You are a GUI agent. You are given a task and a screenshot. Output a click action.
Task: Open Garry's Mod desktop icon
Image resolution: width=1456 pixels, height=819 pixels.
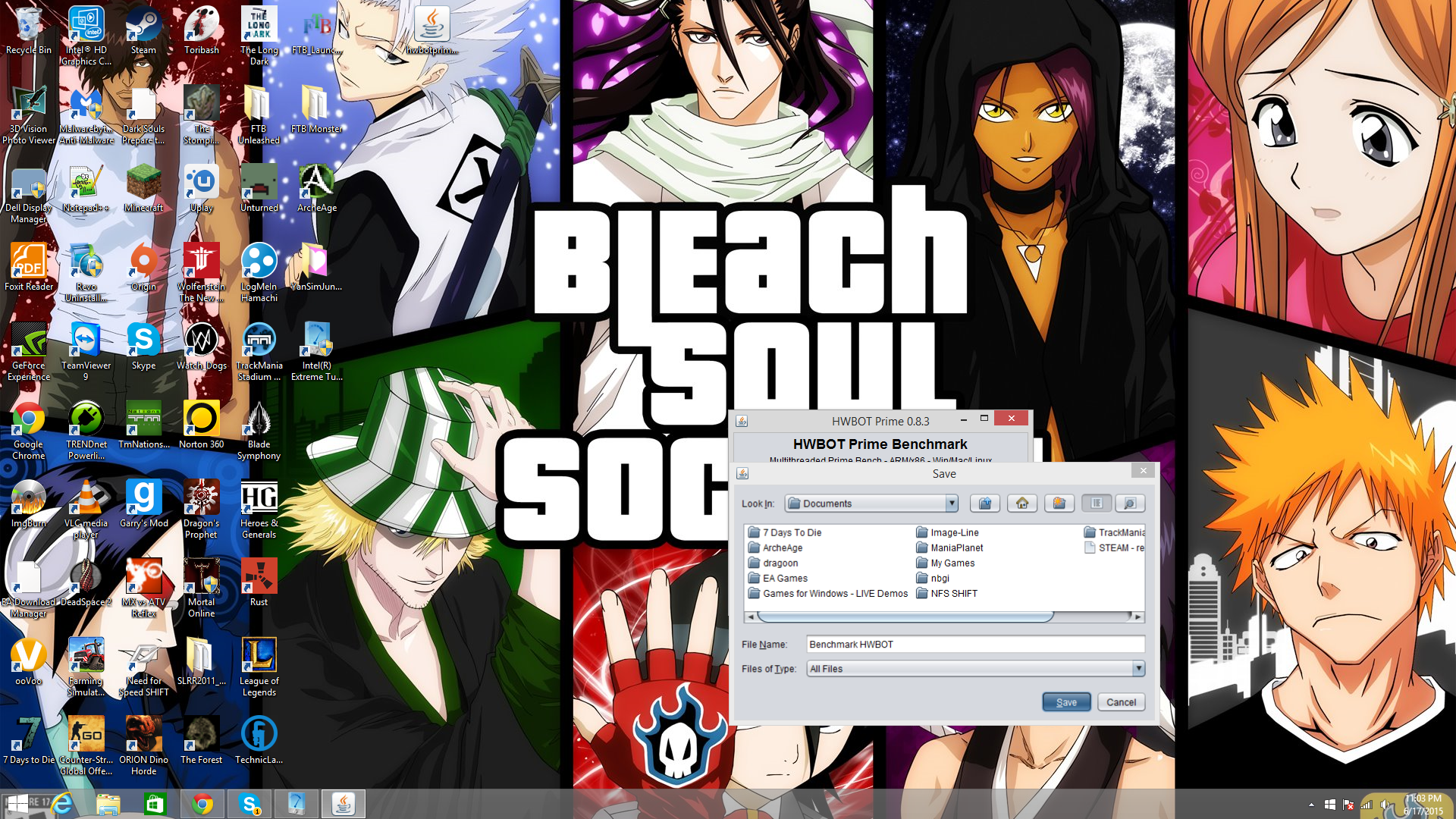click(143, 504)
